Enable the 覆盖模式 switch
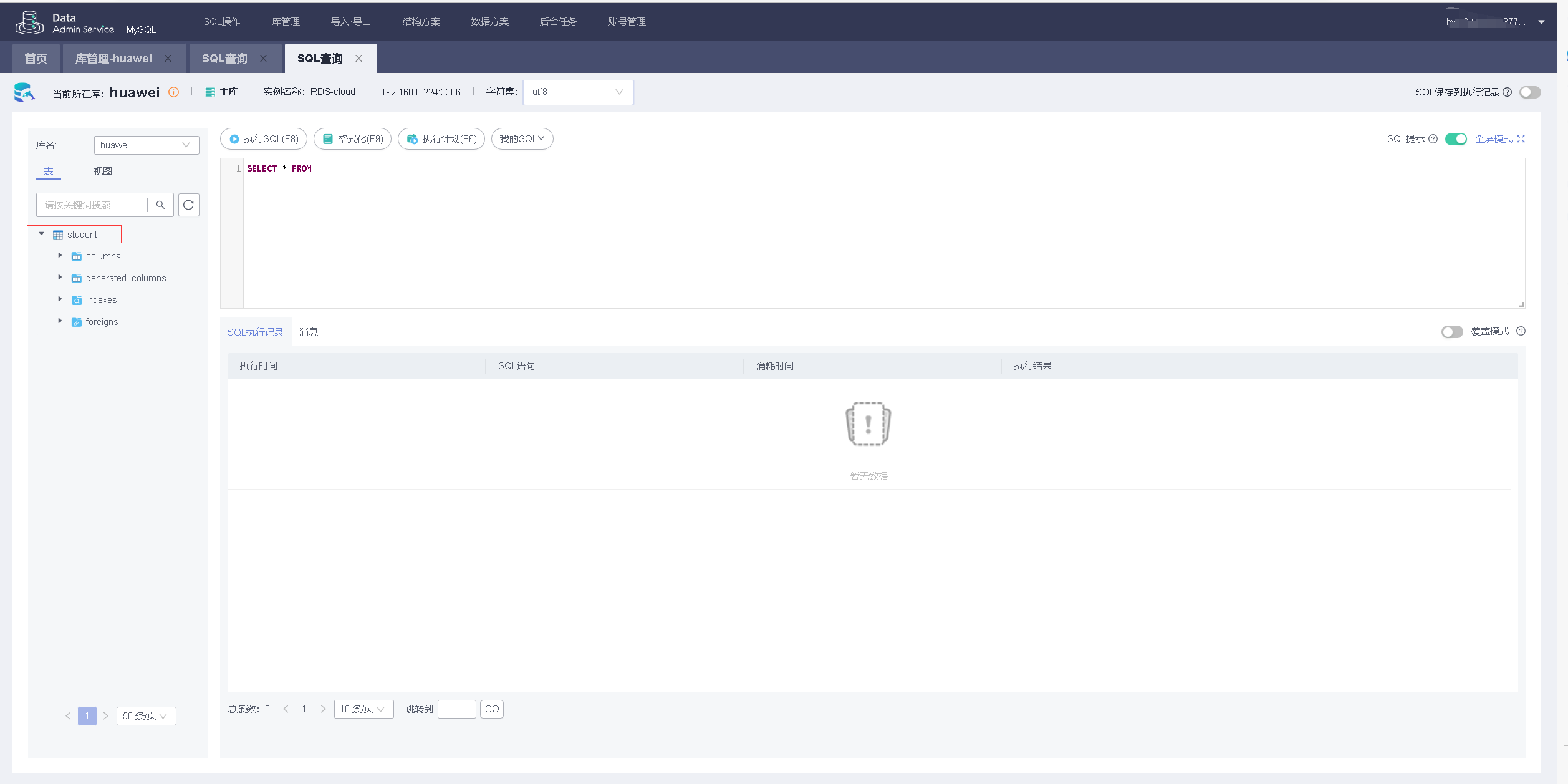 tap(1451, 332)
